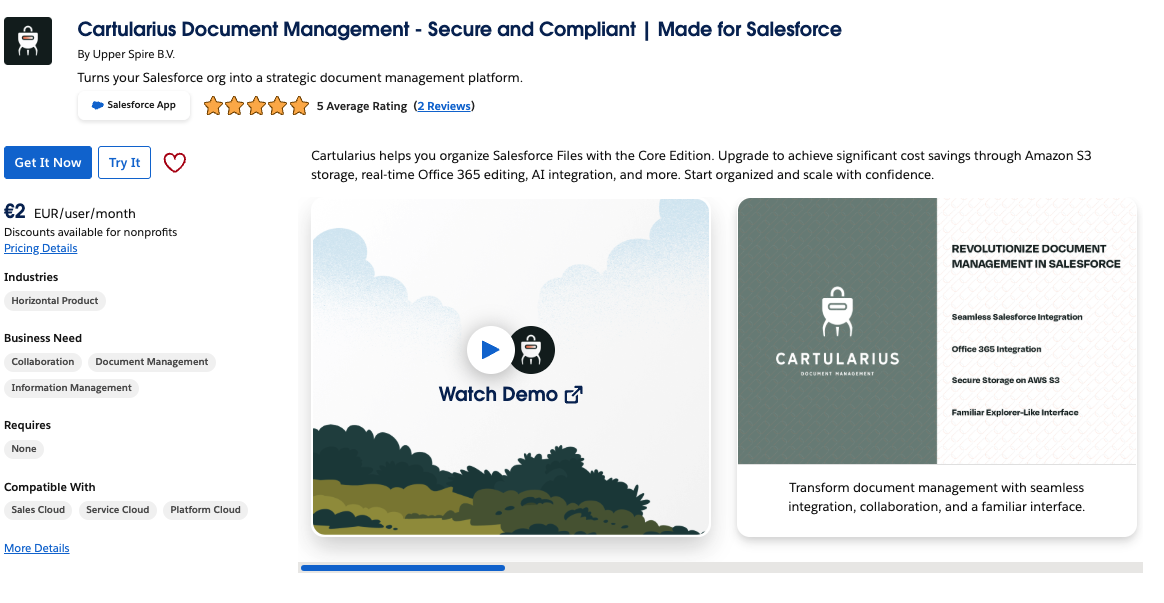Click the 'Cartularius helps you organize' description paragraph

[x=702, y=166]
